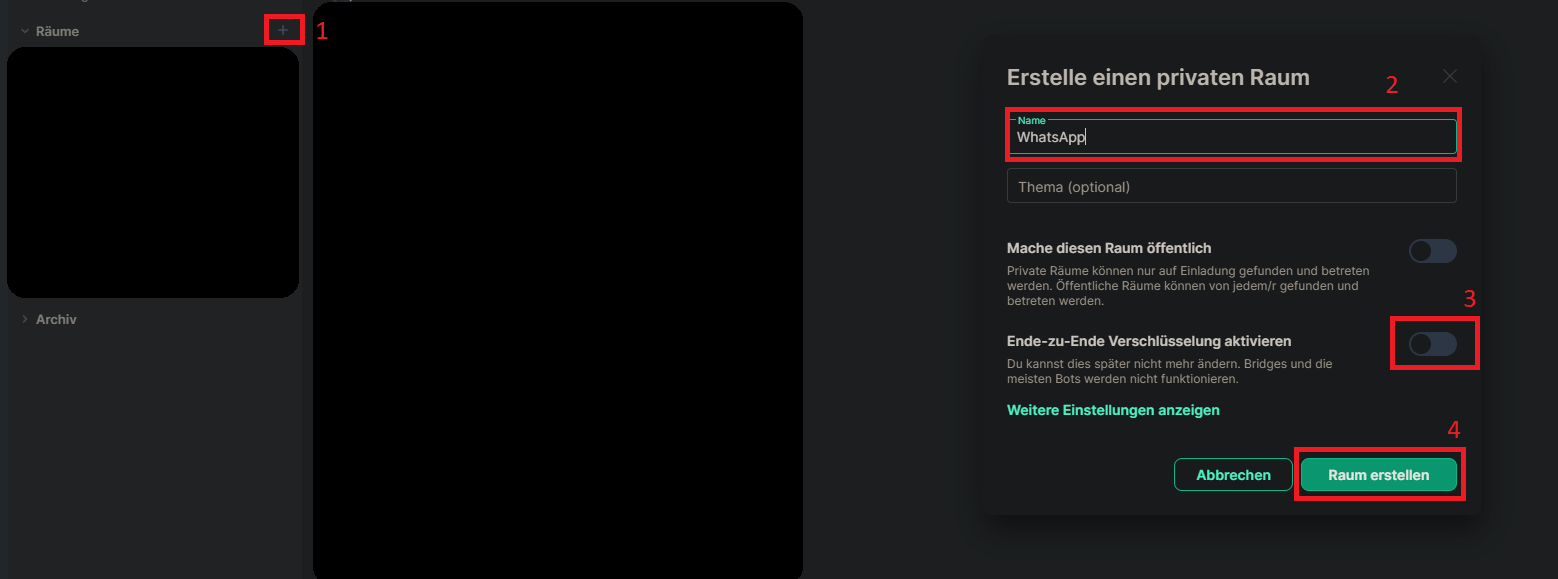This screenshot has height=579, width=1558.
Task: Click the blacked-out room list in sidebar
Action: pyautogui.click(x=153, y=172)
